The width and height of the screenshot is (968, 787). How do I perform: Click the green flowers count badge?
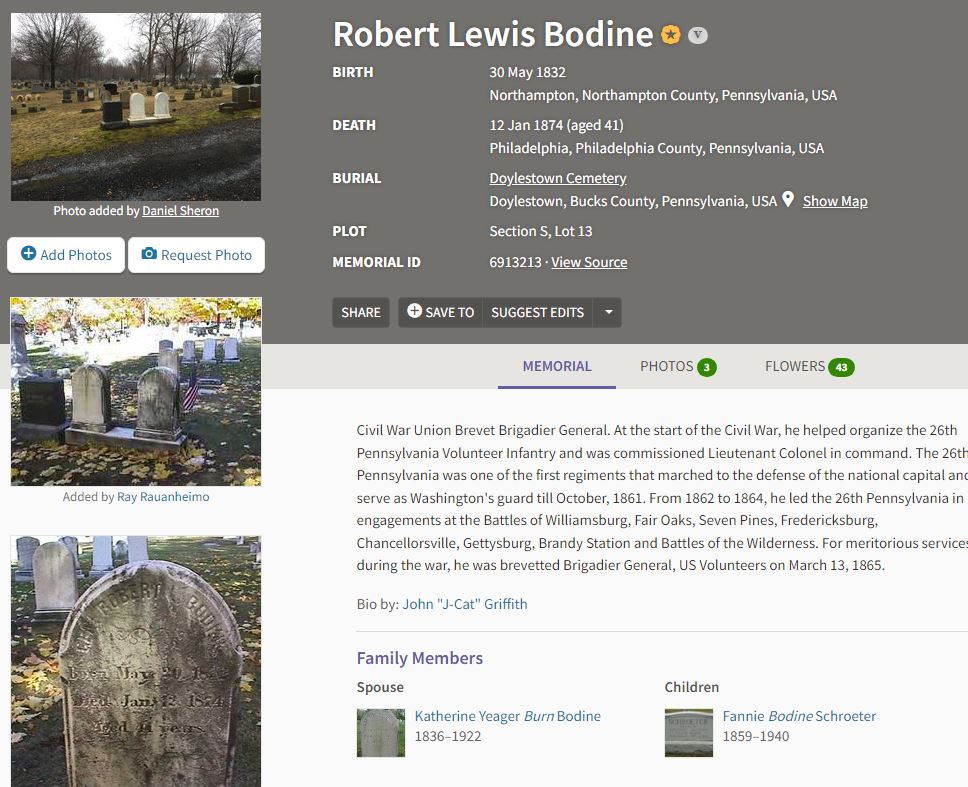pyautogui.click(x=841, y=368)
